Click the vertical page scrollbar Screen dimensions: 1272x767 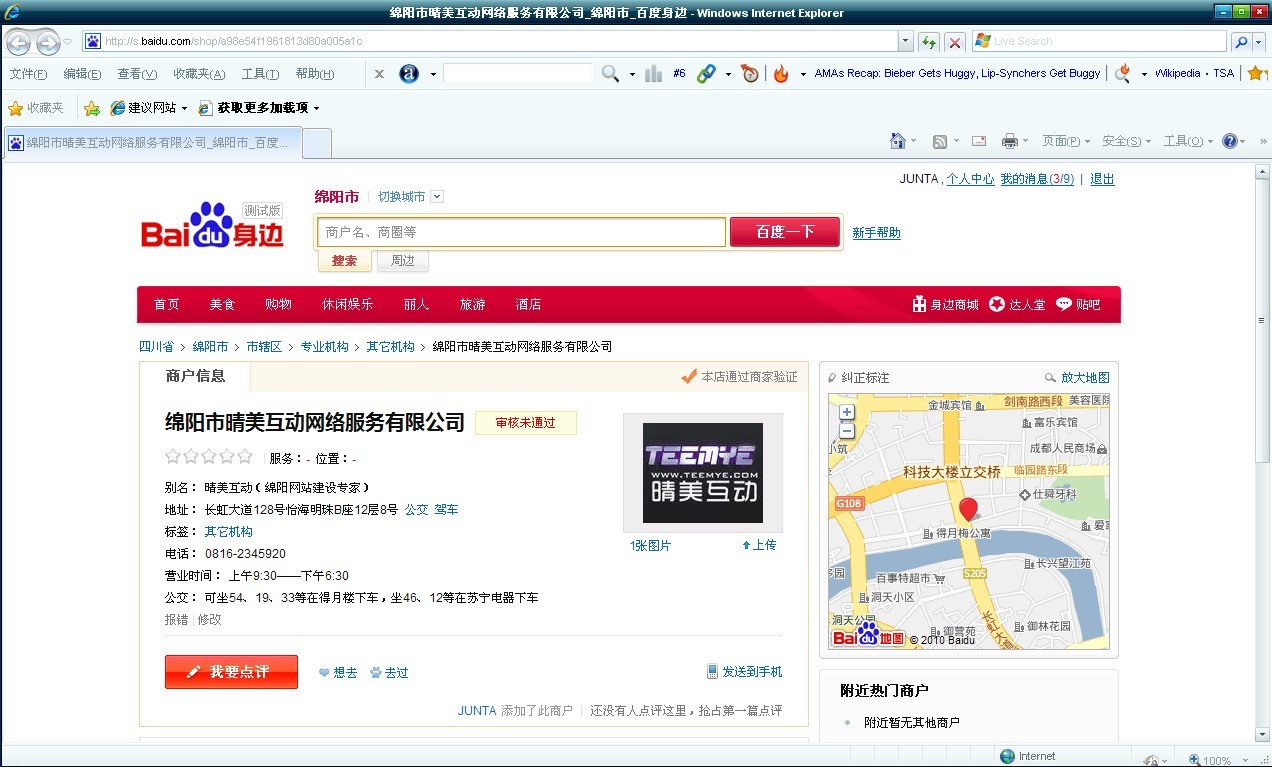click(x=1262, y=320)
